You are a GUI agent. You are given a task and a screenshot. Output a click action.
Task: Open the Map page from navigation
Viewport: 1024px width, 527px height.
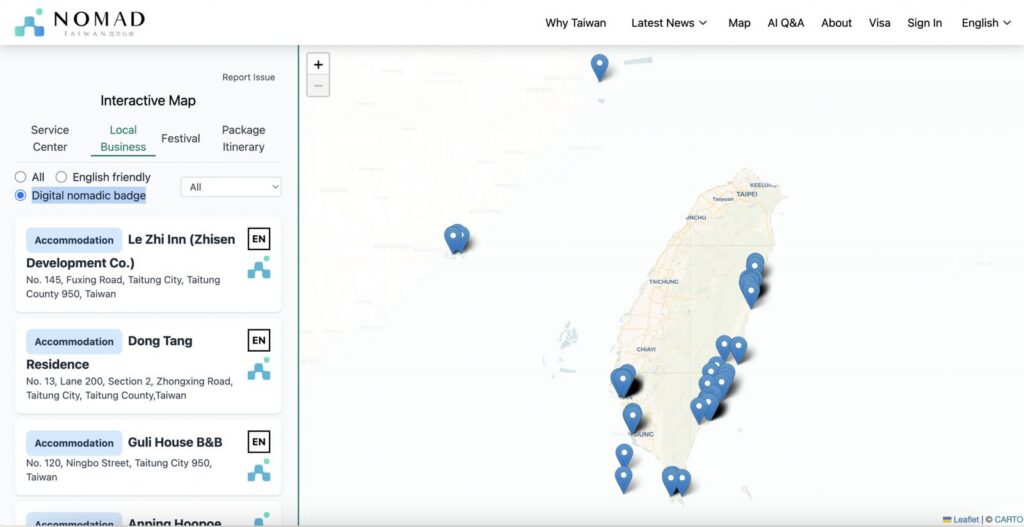pyautogui.click(x=739, y=23)
